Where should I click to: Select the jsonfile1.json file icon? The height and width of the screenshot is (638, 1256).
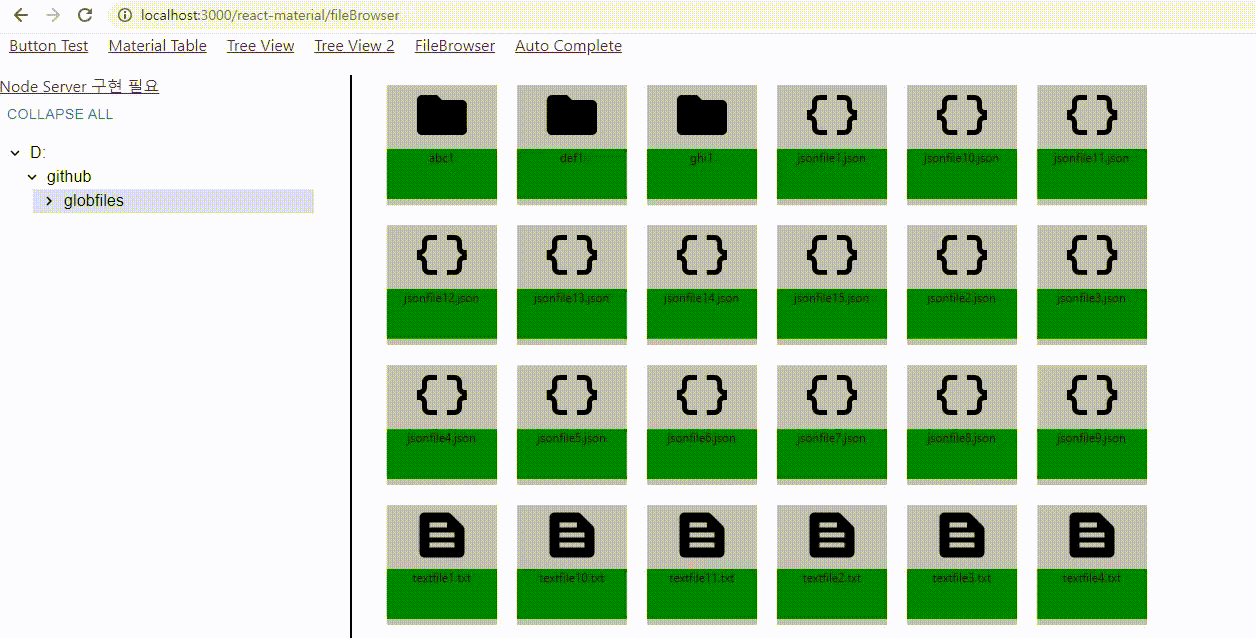(x=832, y=115)
